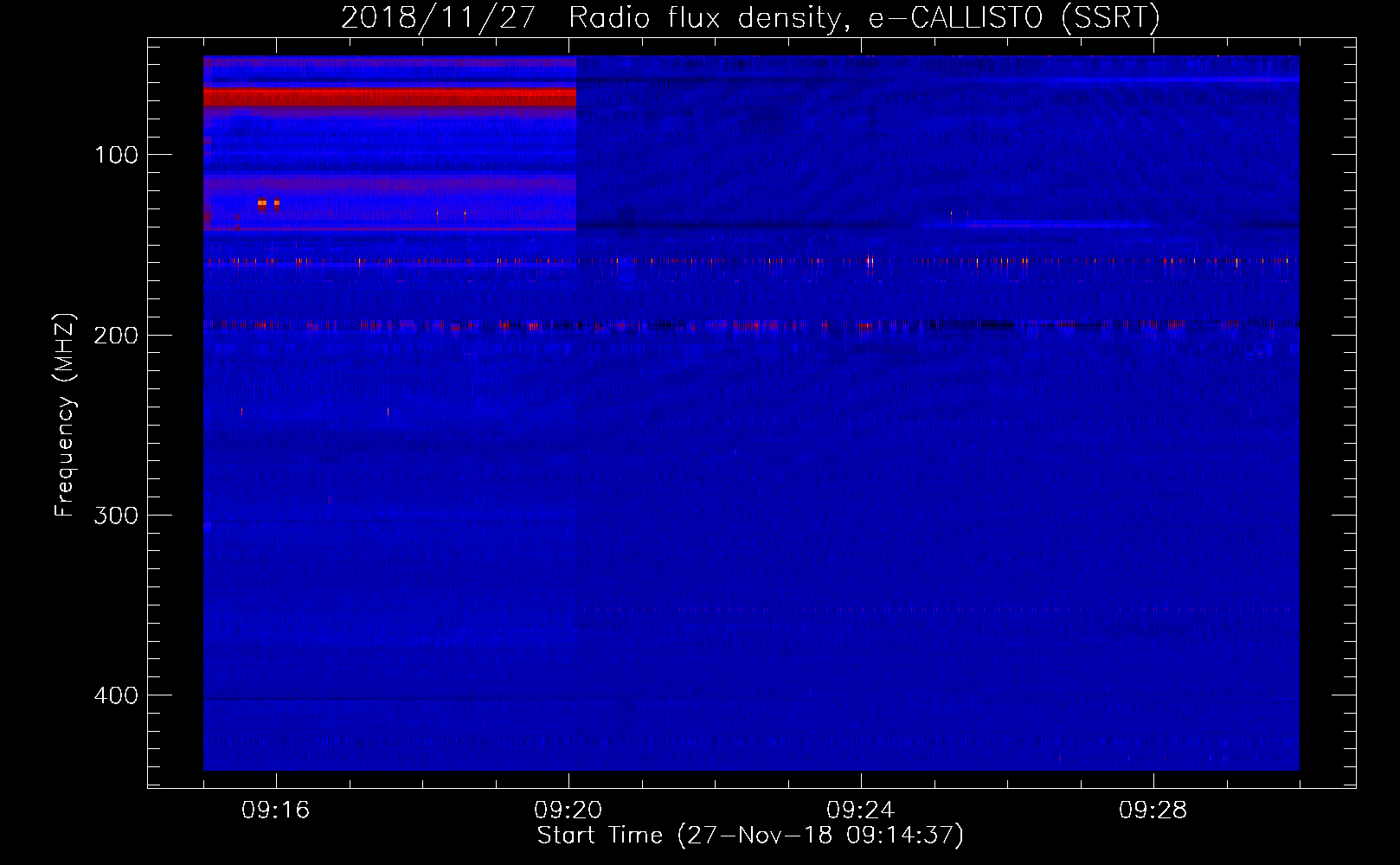Image resolution: width=1400 pixels, height=865 pixels.
Task: Click the bright red interference band near the top-left of the spectrogram
Action: point(389,97)
